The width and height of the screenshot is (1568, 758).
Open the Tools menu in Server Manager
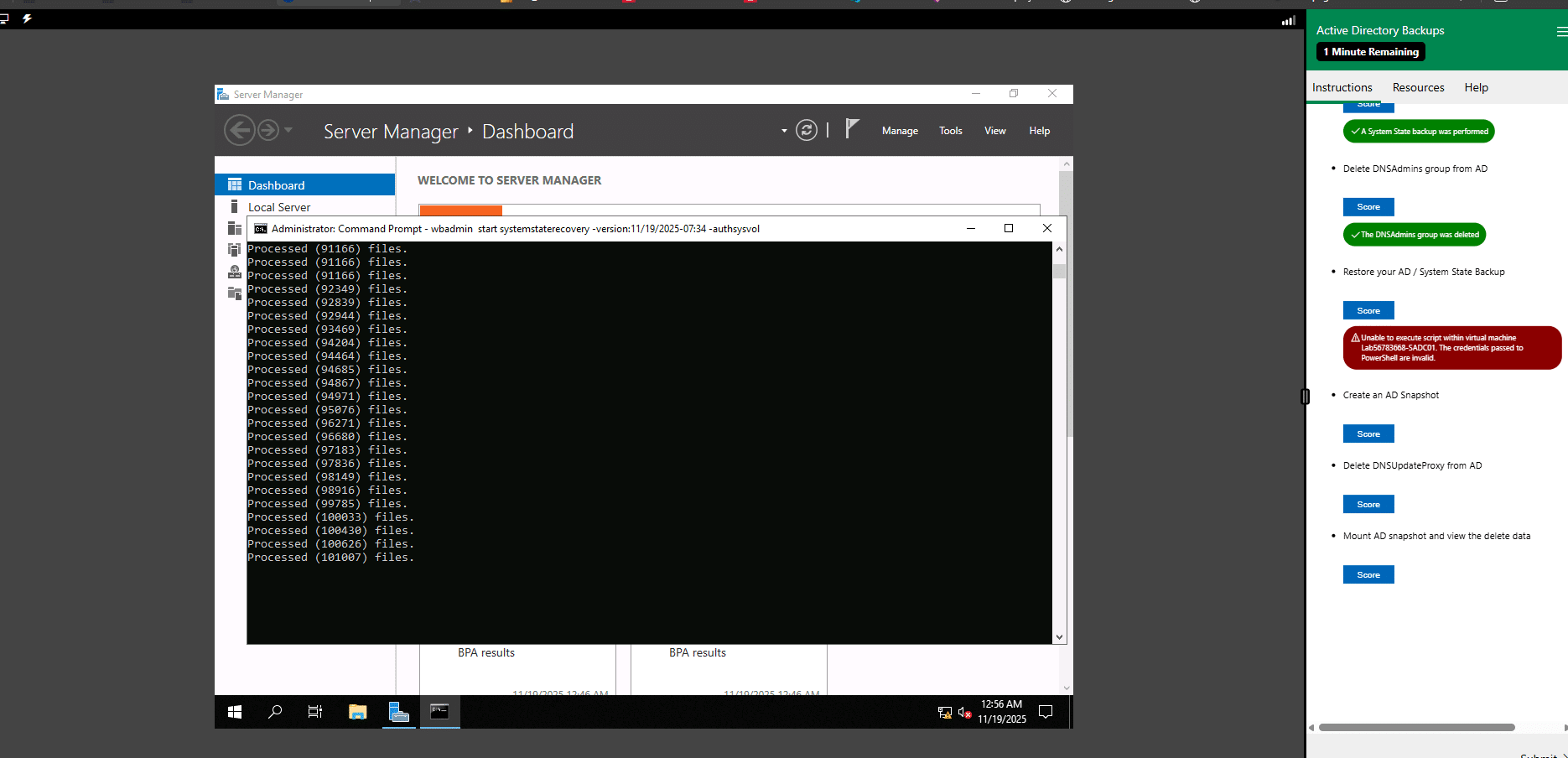pos(950,131)
